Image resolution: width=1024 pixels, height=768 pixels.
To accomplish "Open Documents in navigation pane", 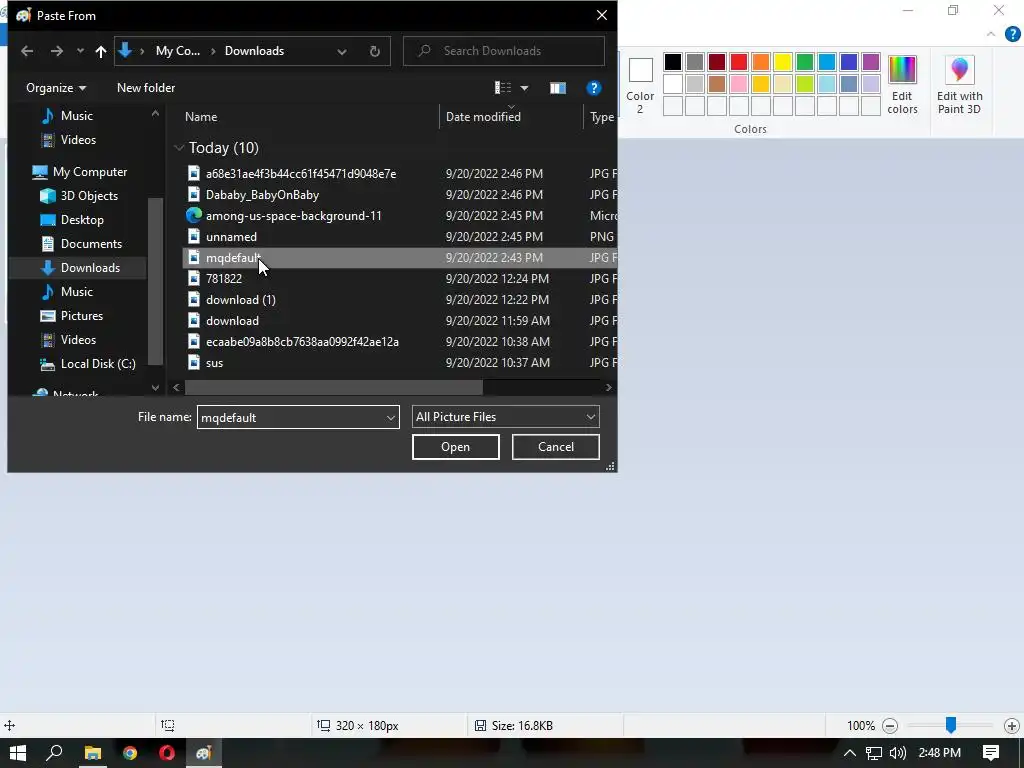I will tap(91, 244).
